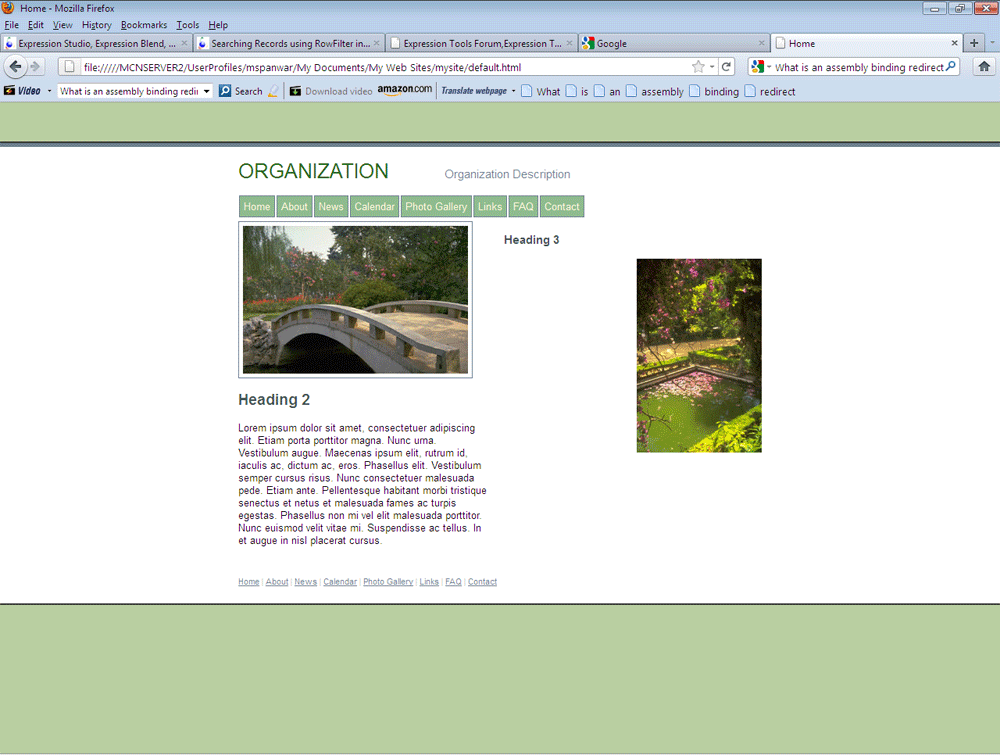Close the Home tab
Viewport: 1000px width, 755px height.
[x=955, y=43]
